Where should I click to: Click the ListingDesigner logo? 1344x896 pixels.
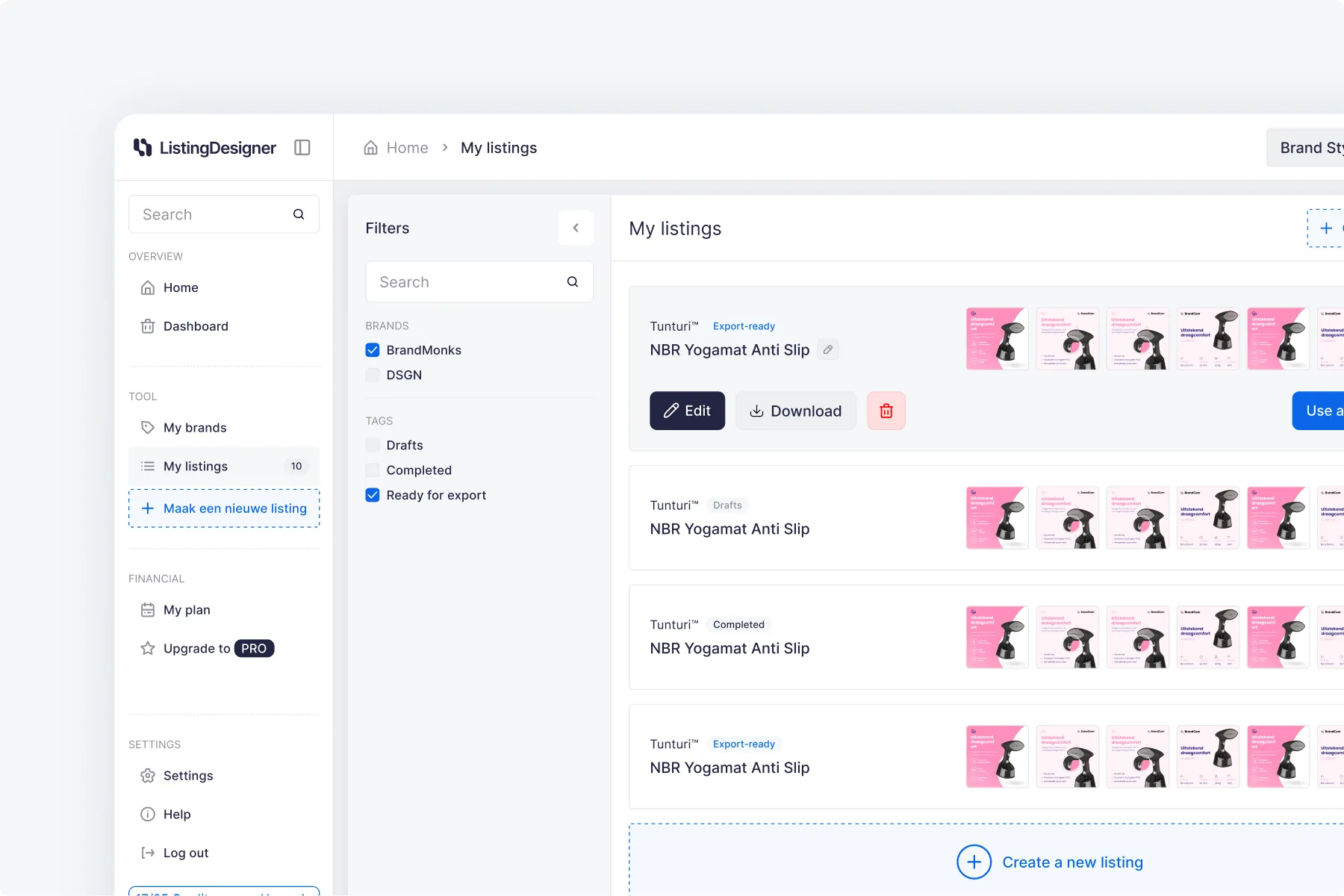coord(205,148)
